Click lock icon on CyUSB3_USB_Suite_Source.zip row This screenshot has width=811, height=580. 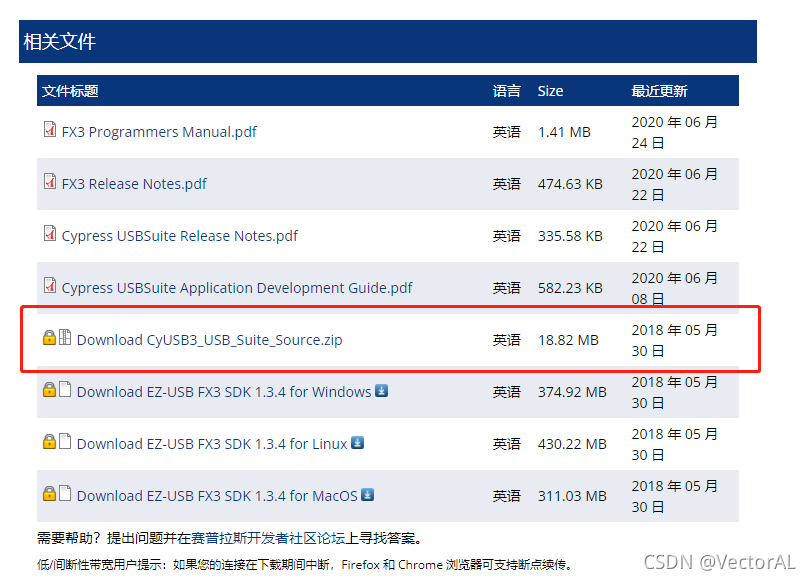coord(49,337)
